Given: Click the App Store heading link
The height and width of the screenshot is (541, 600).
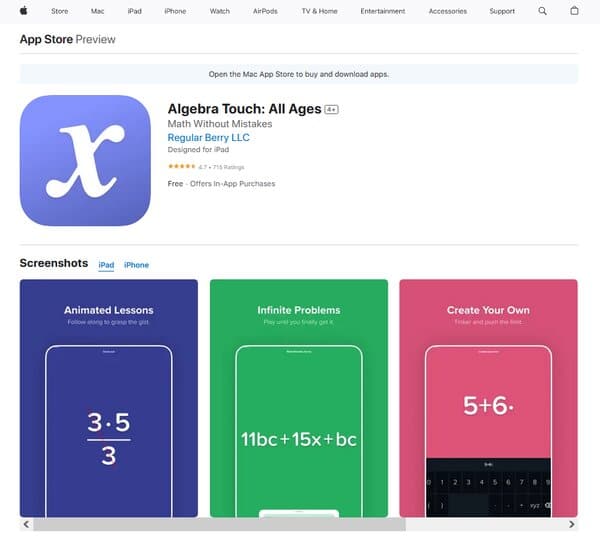Looking at the screenshot, I should pyautogui.click(x=46, y=39).
